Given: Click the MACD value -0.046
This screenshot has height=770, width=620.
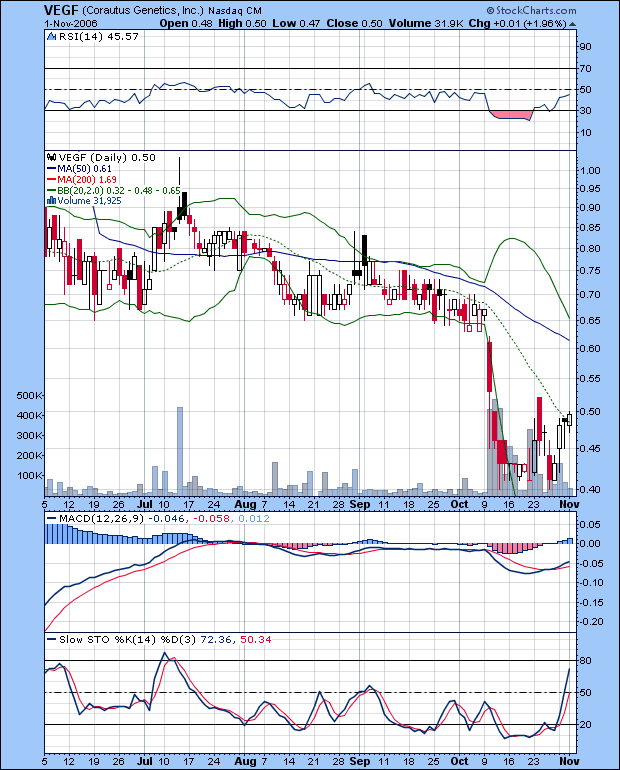Looking at the screenshot, I should click(166, 519).
